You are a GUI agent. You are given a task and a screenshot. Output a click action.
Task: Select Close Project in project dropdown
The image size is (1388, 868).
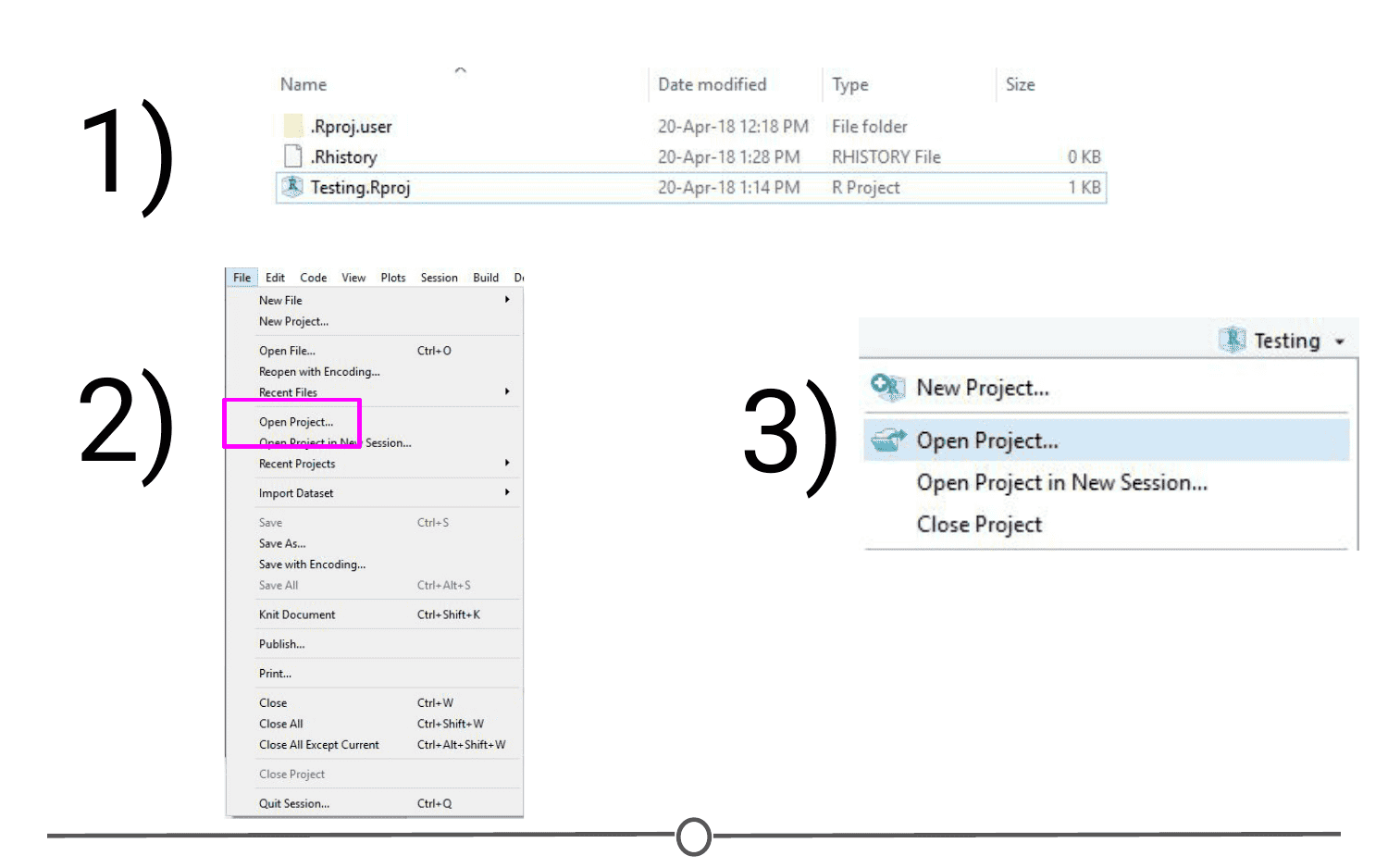979,525
